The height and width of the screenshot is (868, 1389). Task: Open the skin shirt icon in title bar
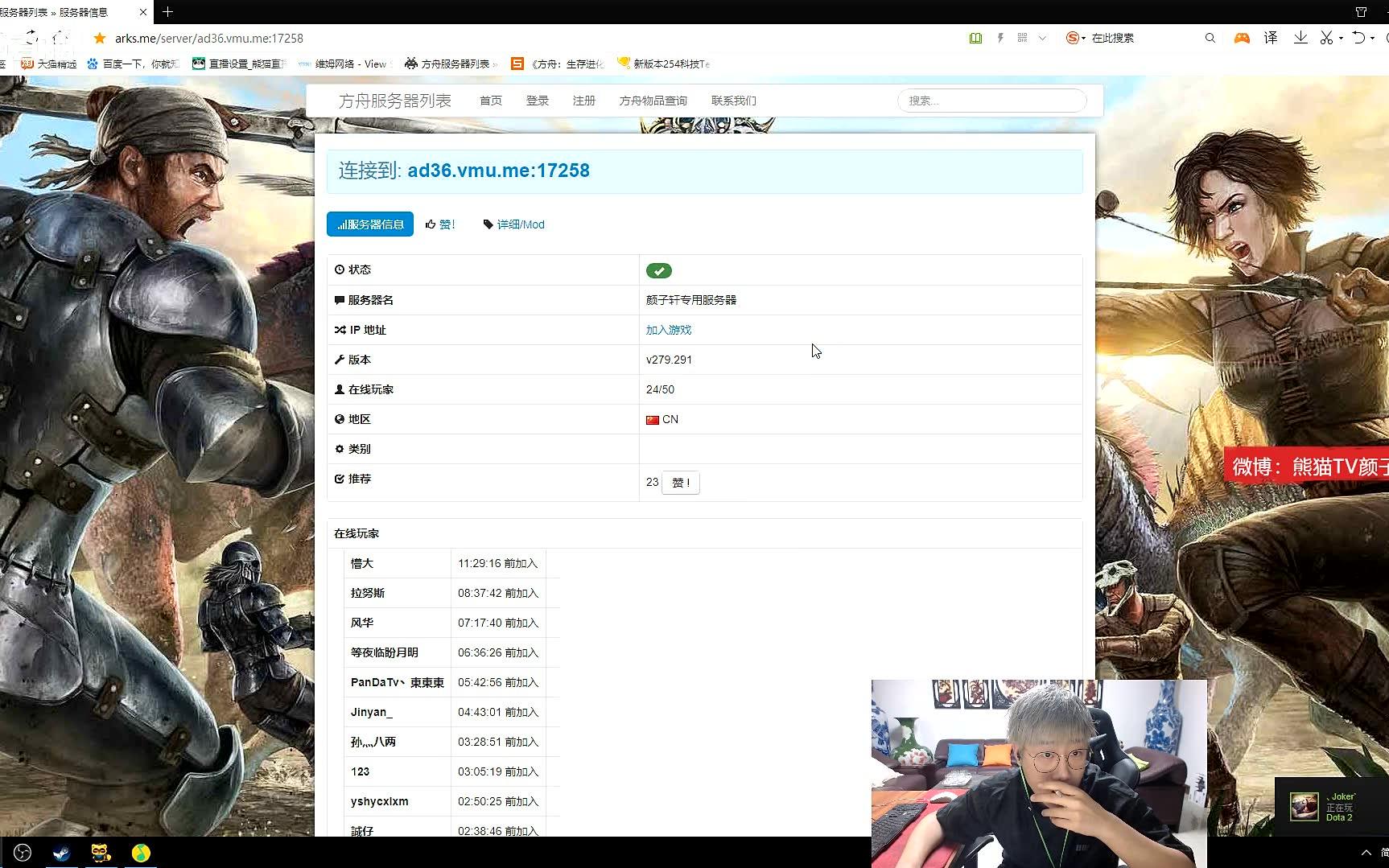coord(1361,12)
